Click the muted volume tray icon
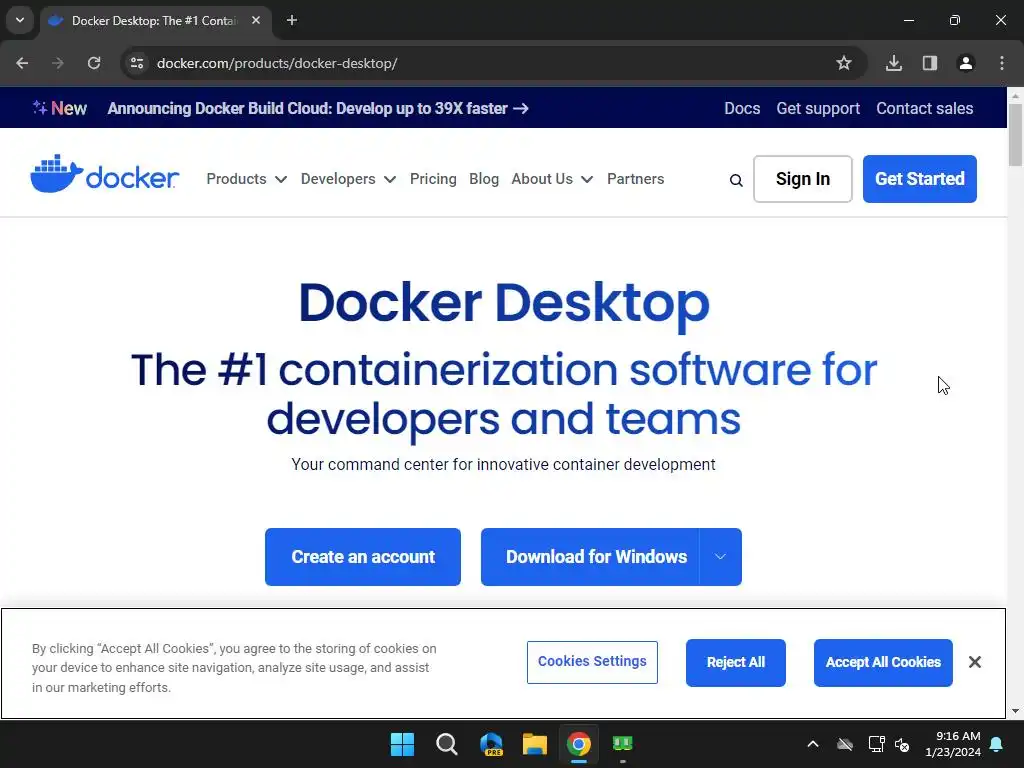Screen dimensions: 1024x768 [x=903, y=744]
